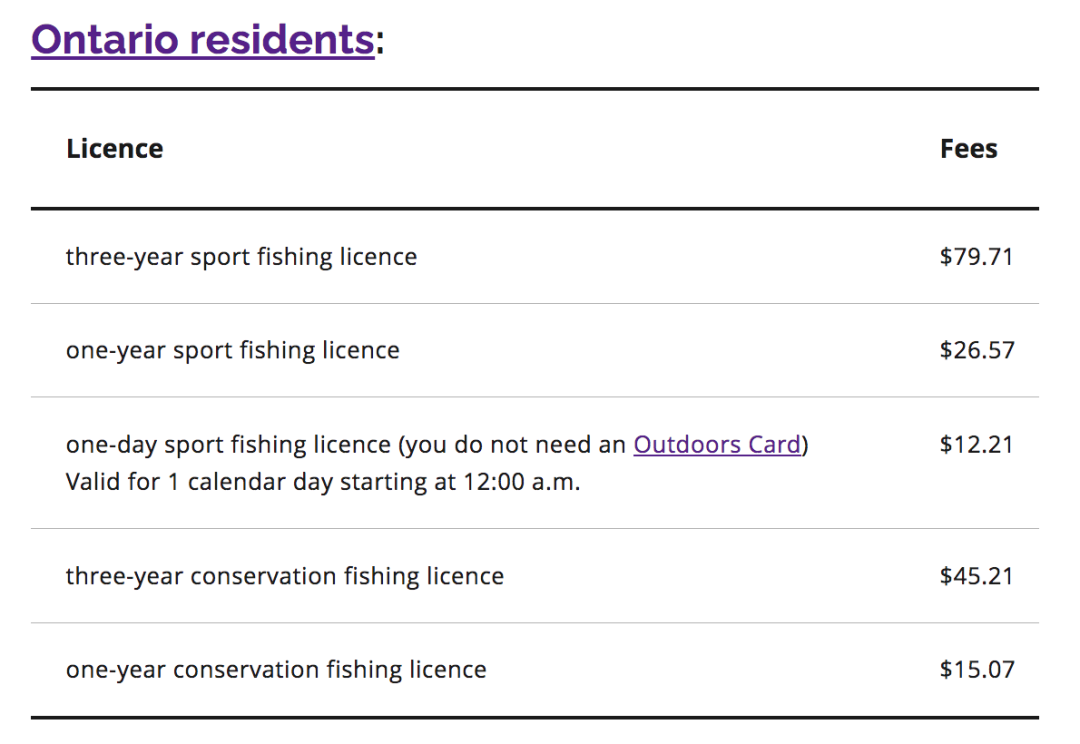Click the Licence column header
This screenshot has height=744, width=1080.
(114, 149)
